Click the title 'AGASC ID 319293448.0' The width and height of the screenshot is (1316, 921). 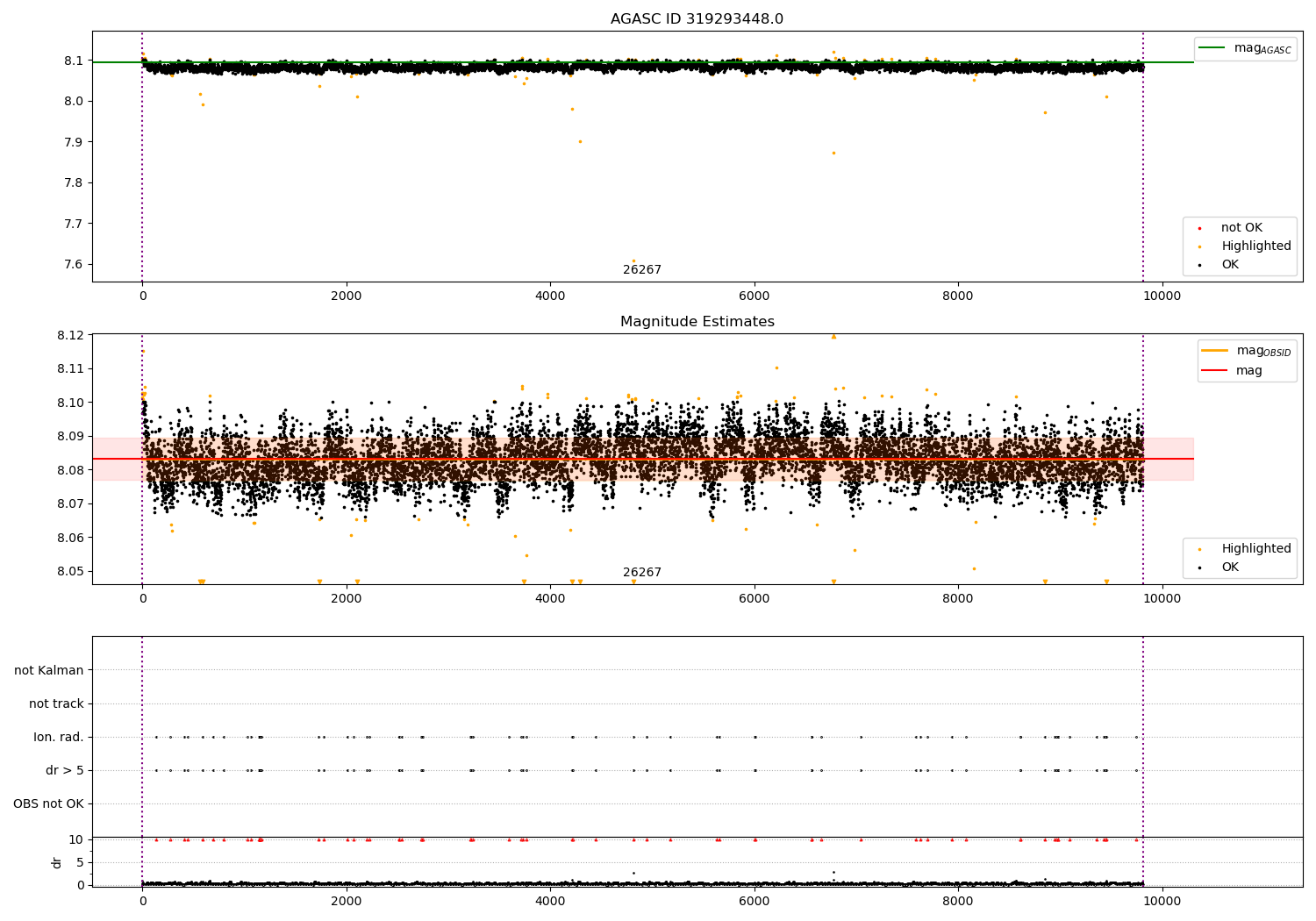[x=697, y=19]
